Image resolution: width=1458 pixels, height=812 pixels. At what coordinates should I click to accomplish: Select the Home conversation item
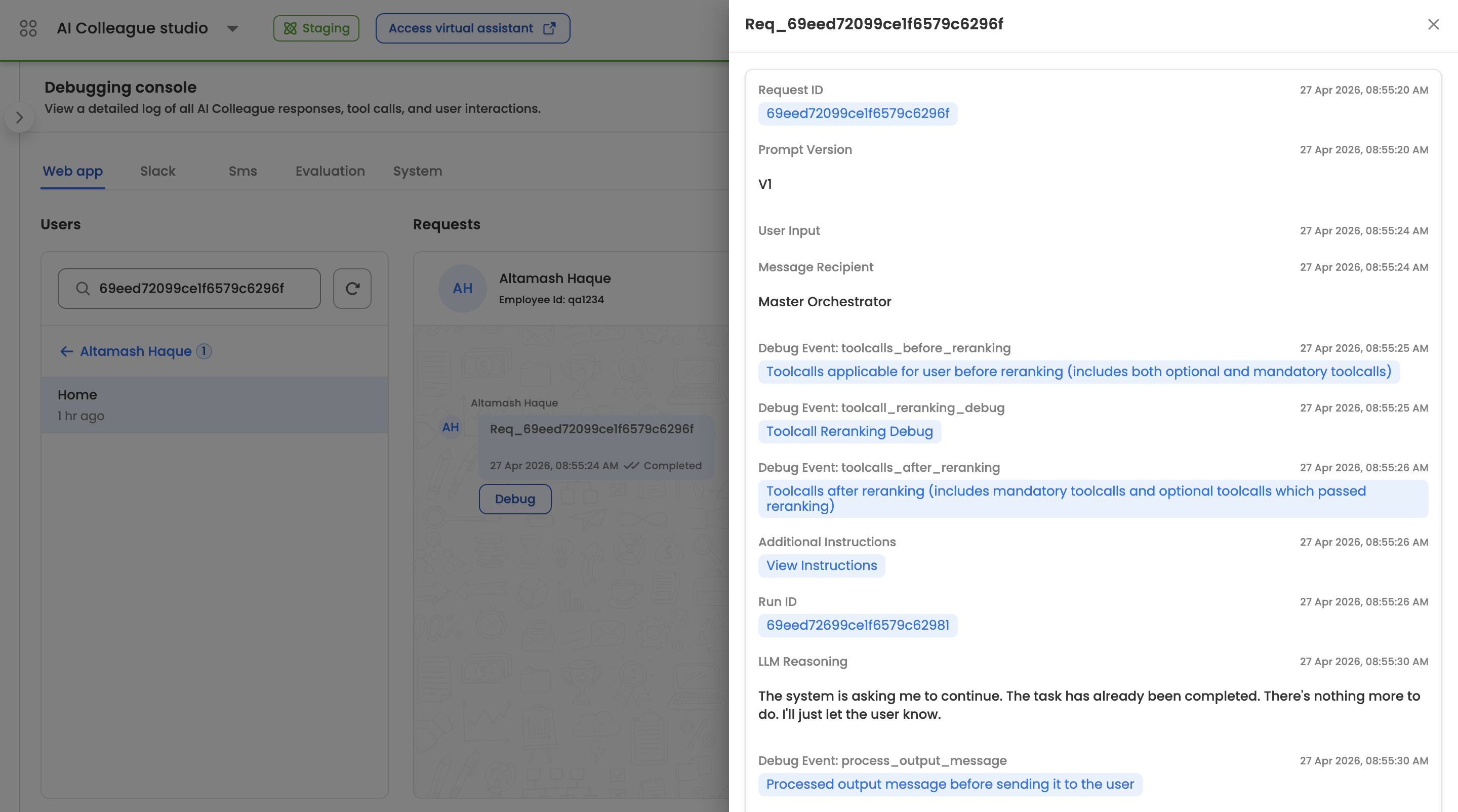coord(215,405)
